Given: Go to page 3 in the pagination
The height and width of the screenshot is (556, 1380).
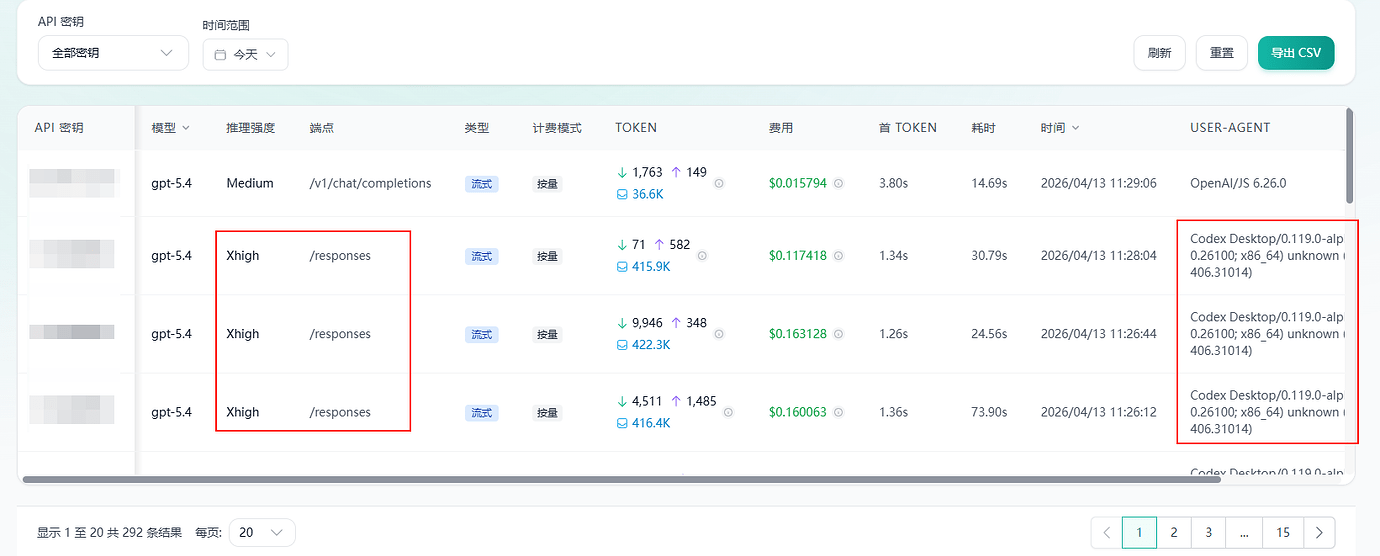Looking at the screenshot, I should pos(1208,533).
